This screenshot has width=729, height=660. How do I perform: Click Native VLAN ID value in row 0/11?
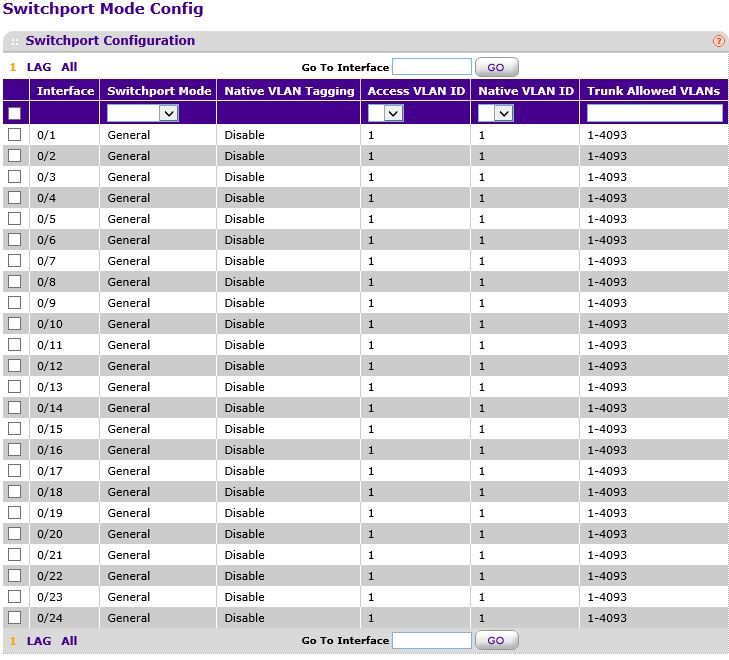(482, 345)
